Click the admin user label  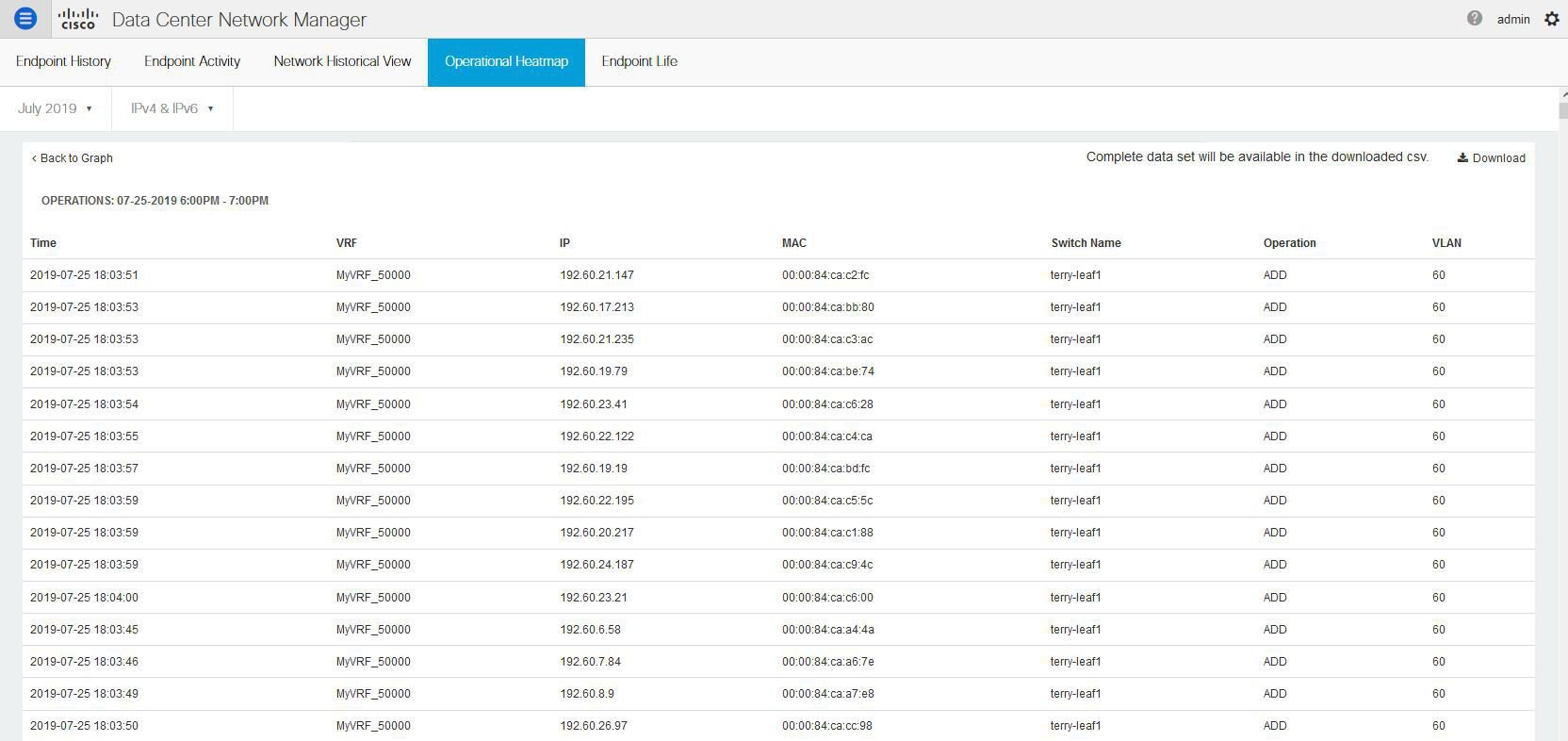point(1513,19)
